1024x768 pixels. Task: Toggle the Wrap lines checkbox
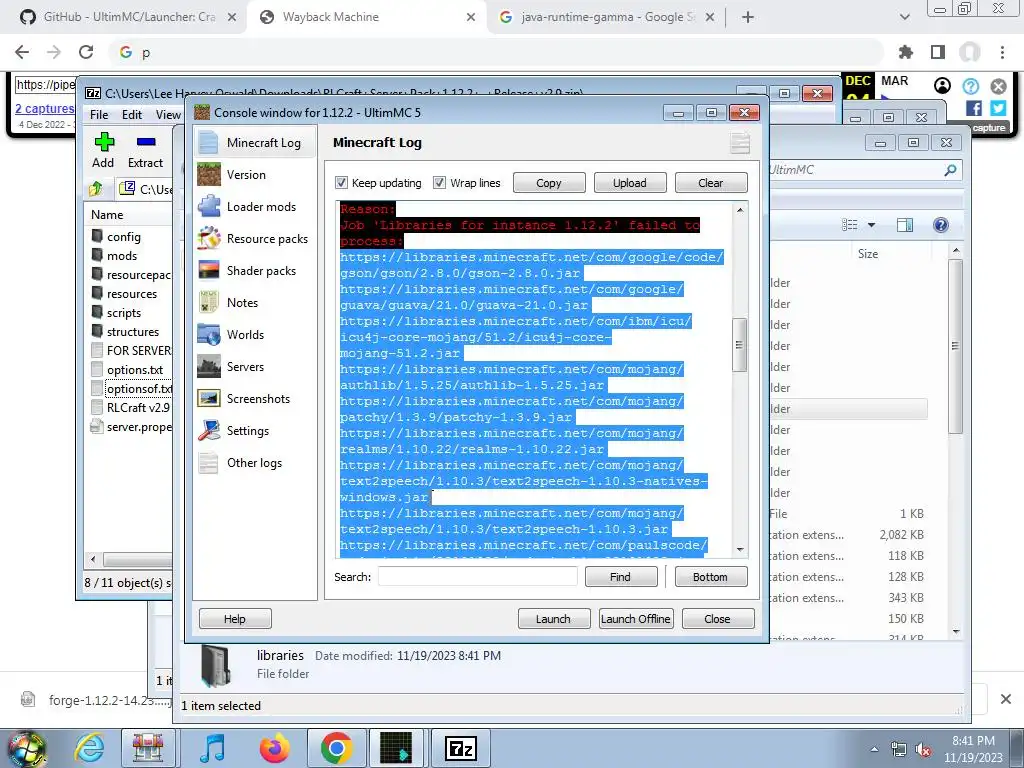click(x=440, y=182)
